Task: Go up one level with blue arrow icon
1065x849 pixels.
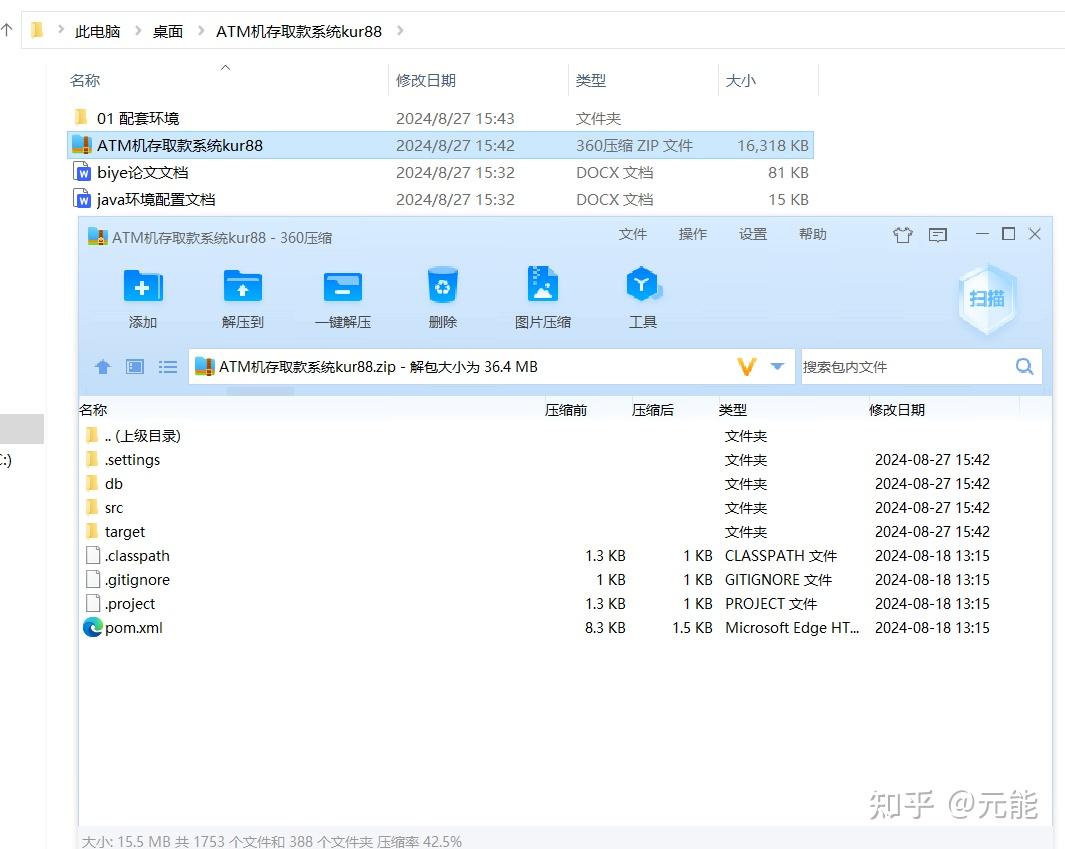Action: coord(103,367)
